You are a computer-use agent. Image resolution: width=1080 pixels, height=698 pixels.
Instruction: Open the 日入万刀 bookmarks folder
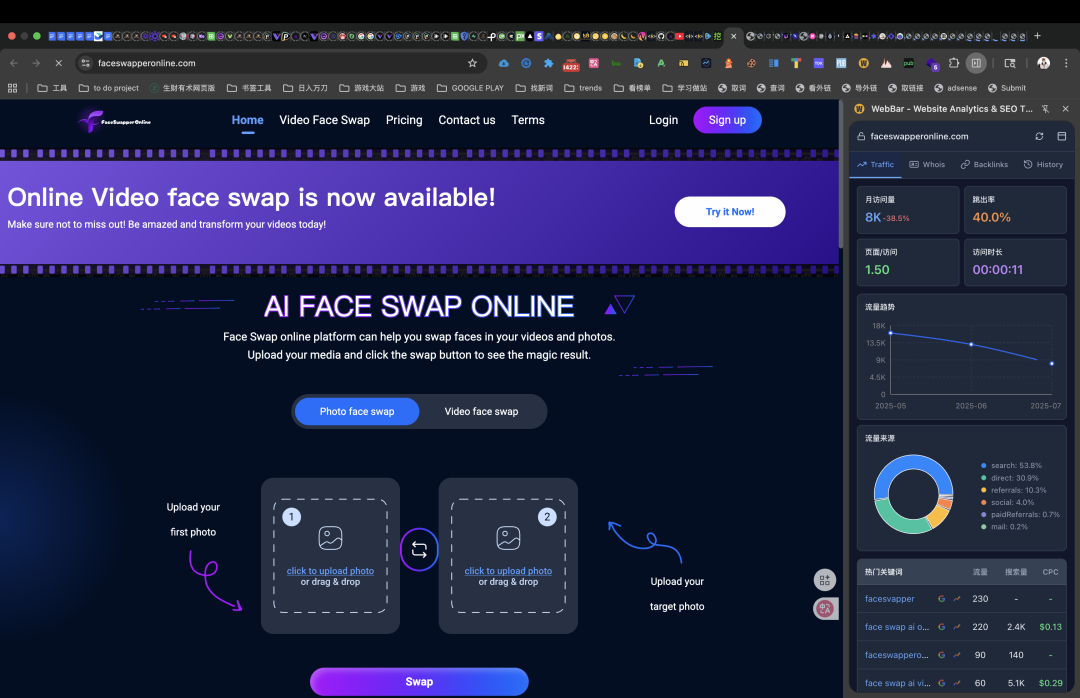pyautogui.click(x=305, y=88)
